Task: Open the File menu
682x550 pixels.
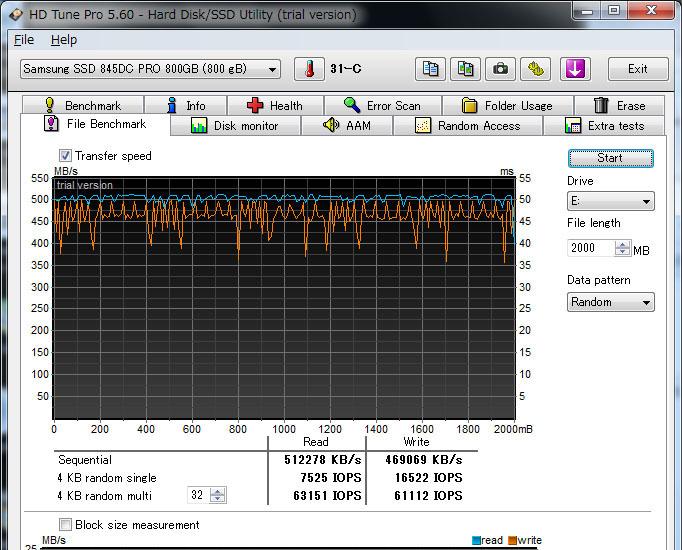Action: point(24,40)
